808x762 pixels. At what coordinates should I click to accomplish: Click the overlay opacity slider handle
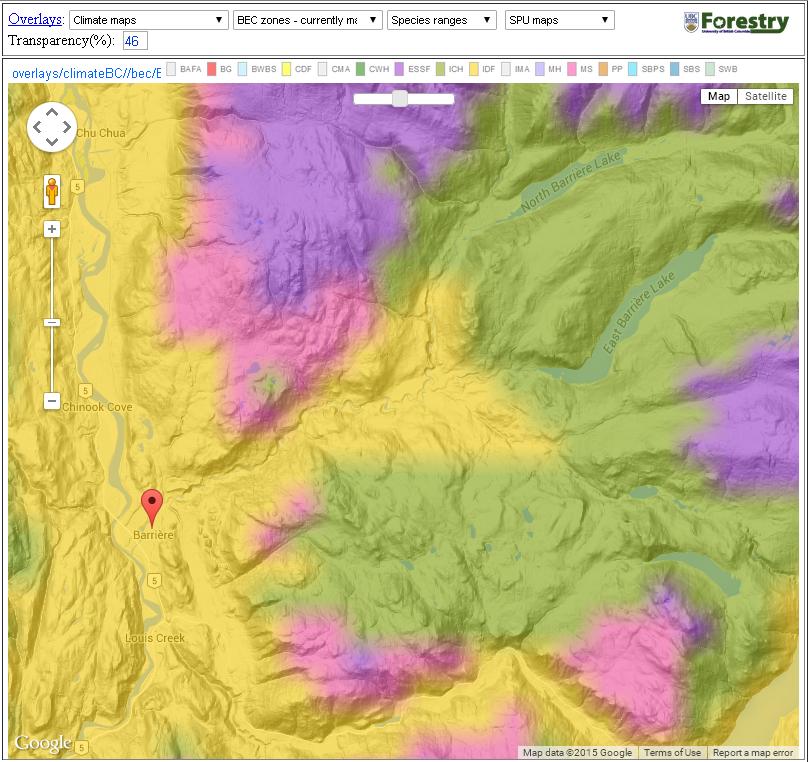coord(400,98)
